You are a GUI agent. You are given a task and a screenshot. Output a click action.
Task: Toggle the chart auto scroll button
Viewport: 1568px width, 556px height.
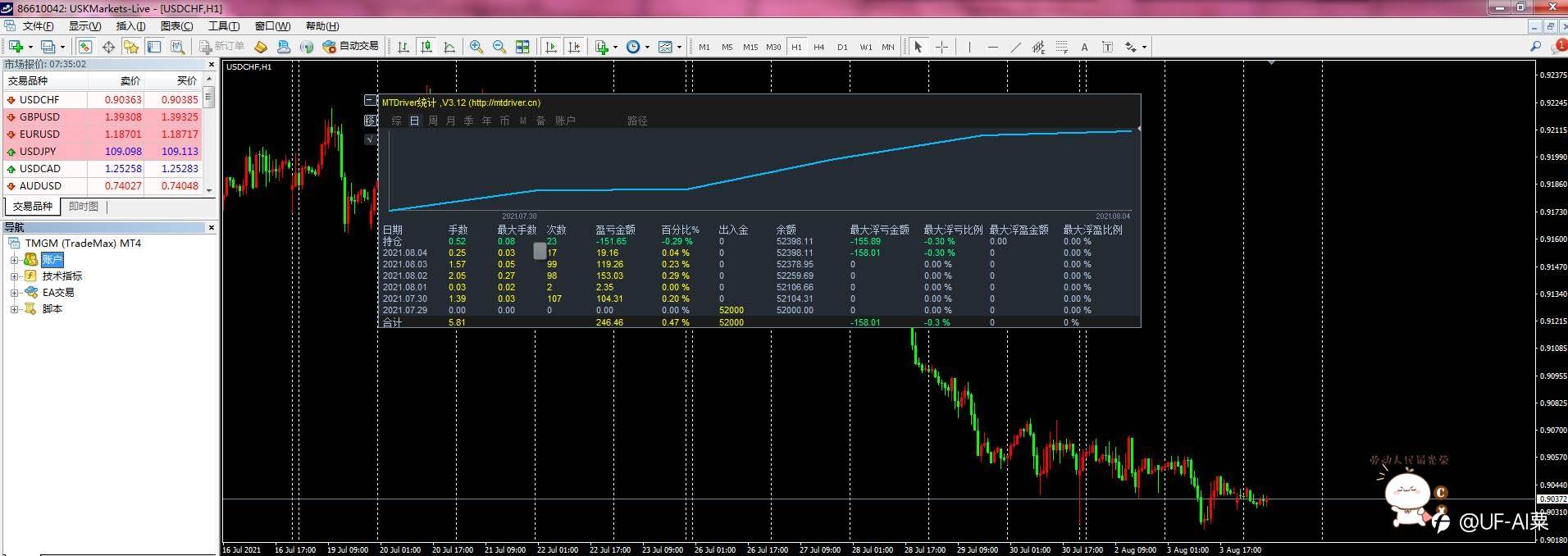pyautogui.click(x=551, y=47)
